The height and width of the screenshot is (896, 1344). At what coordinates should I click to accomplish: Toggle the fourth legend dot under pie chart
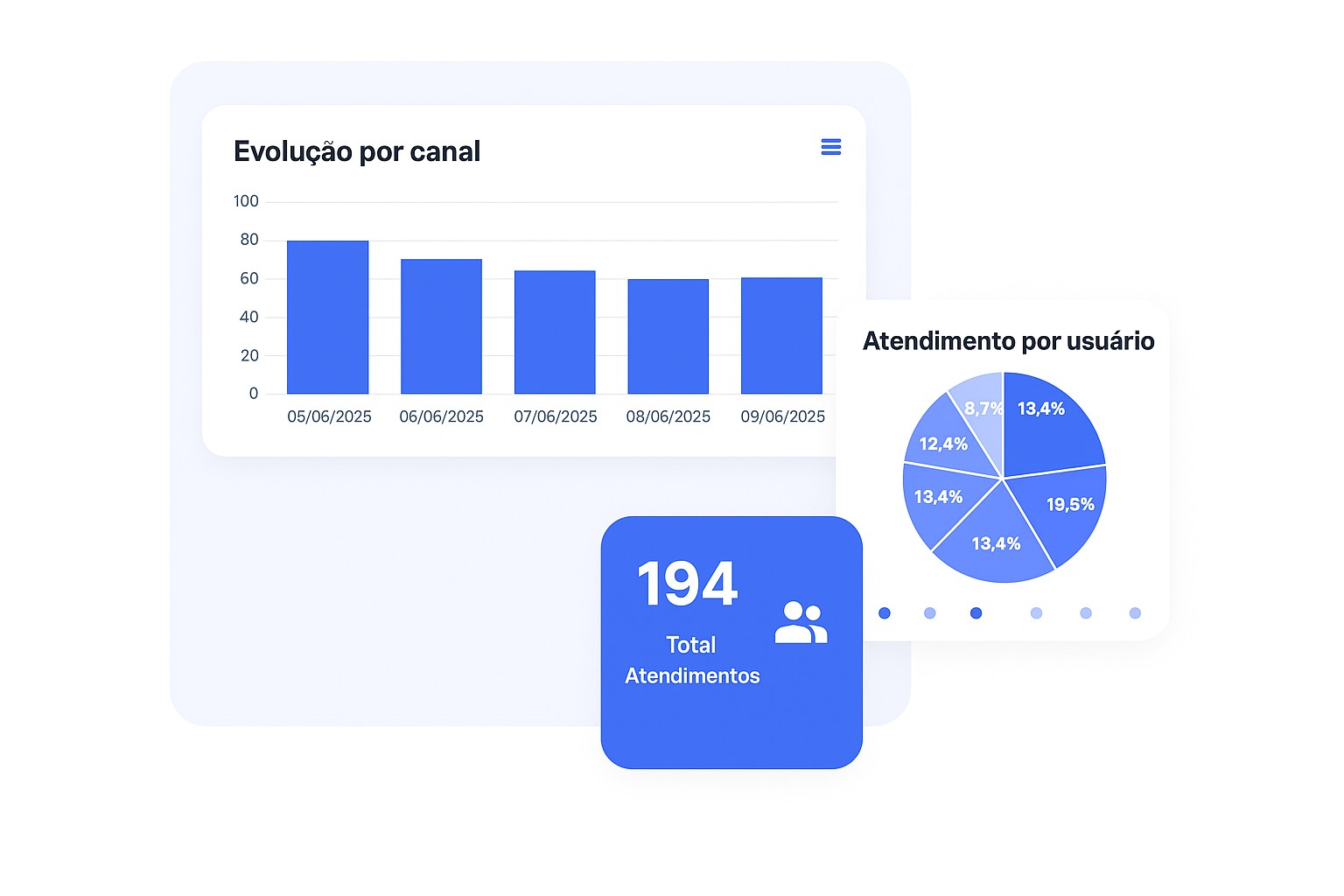(1037, 612)
